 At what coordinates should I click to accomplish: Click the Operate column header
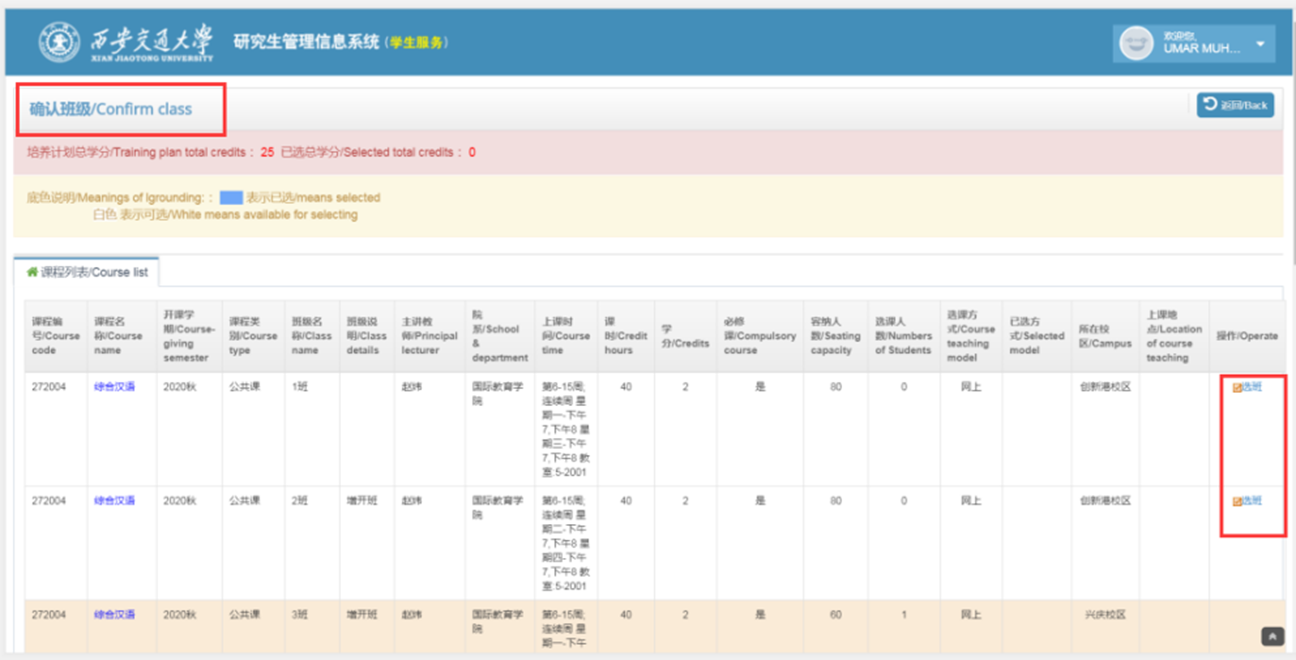coord(1246,337)
